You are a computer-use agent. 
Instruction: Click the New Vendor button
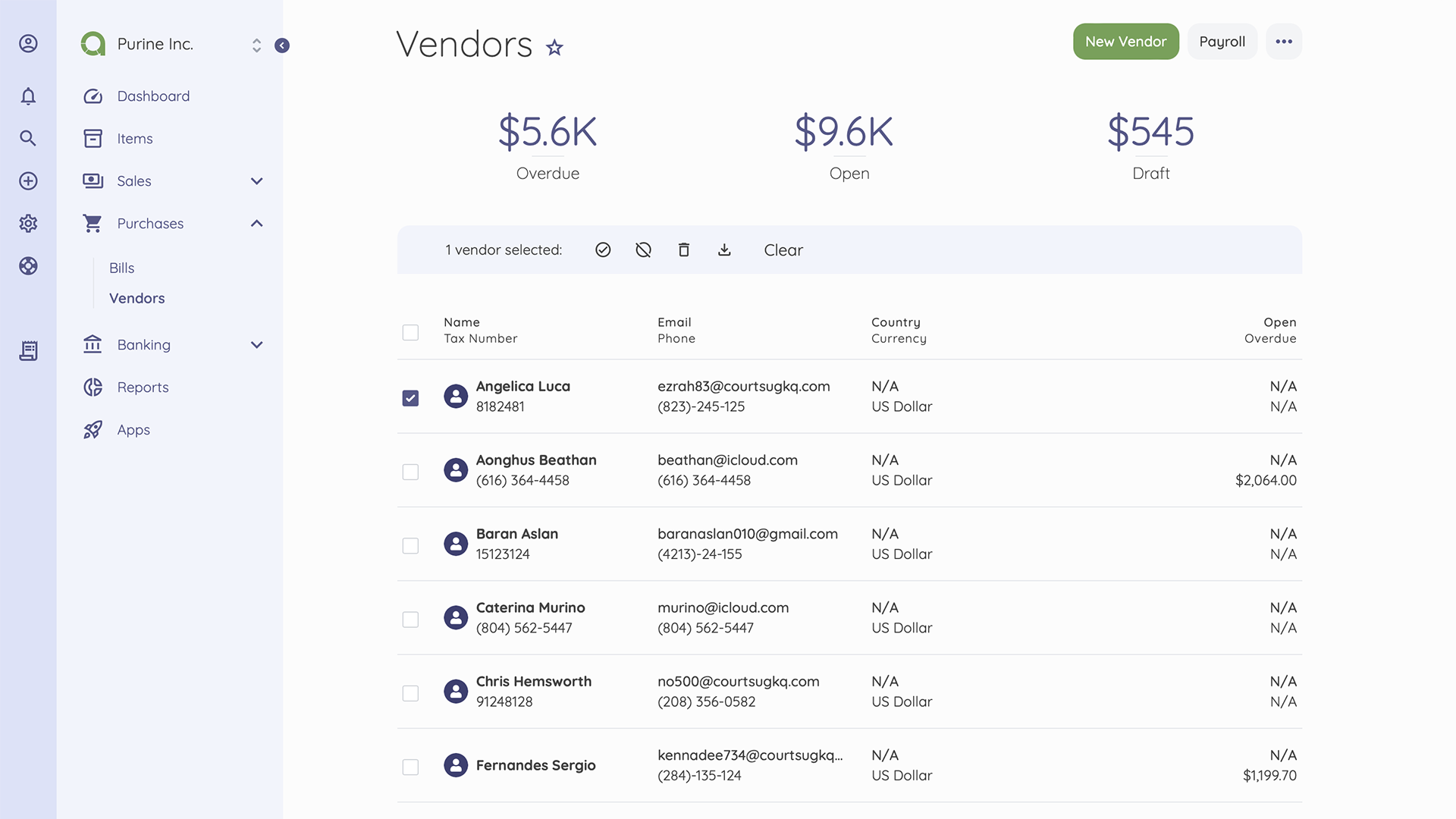point(1125,42)
